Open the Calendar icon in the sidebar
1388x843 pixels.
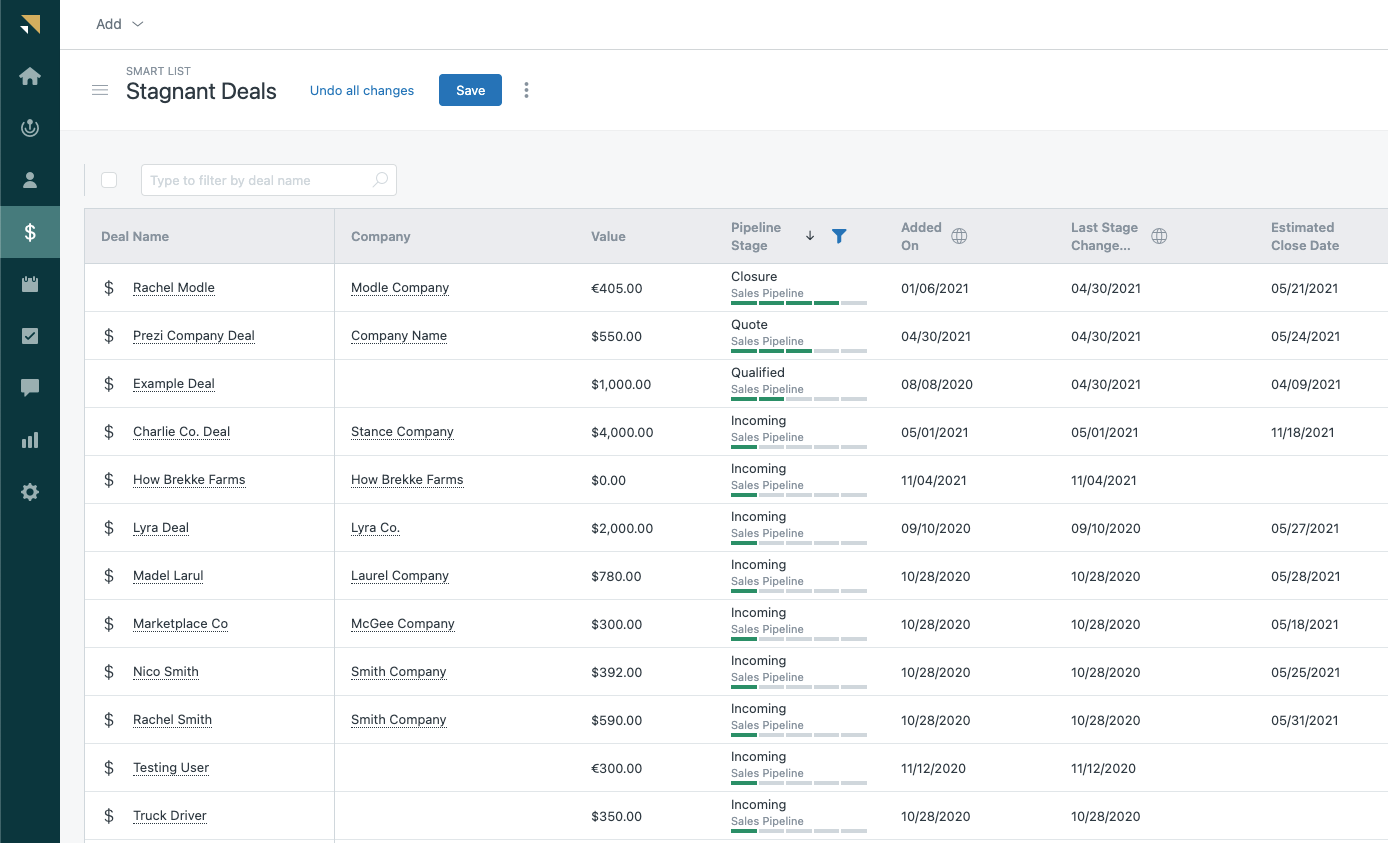[30, 284]
